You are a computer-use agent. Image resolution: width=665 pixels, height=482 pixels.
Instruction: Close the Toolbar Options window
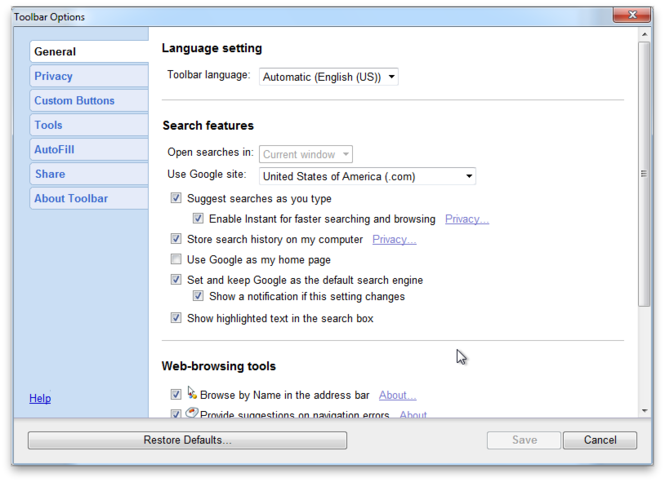[631, 15]
